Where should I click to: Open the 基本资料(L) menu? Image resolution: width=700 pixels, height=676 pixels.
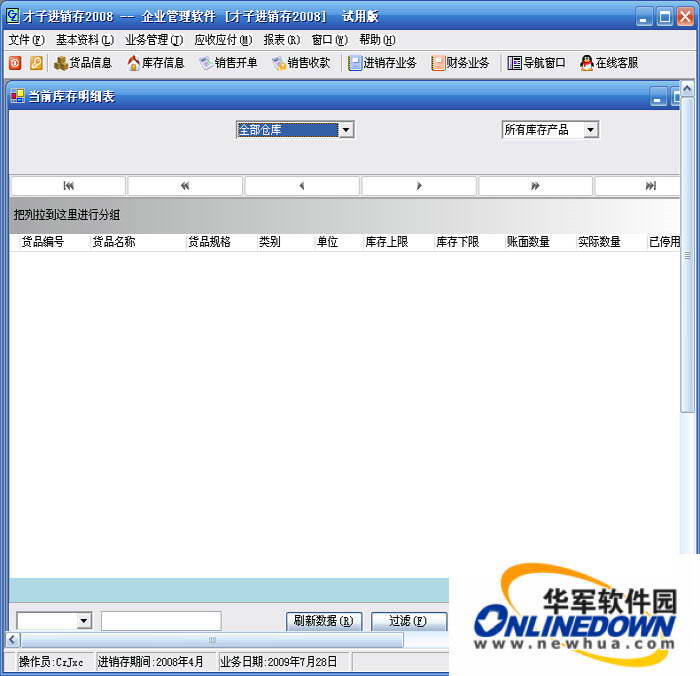[85, 40]
